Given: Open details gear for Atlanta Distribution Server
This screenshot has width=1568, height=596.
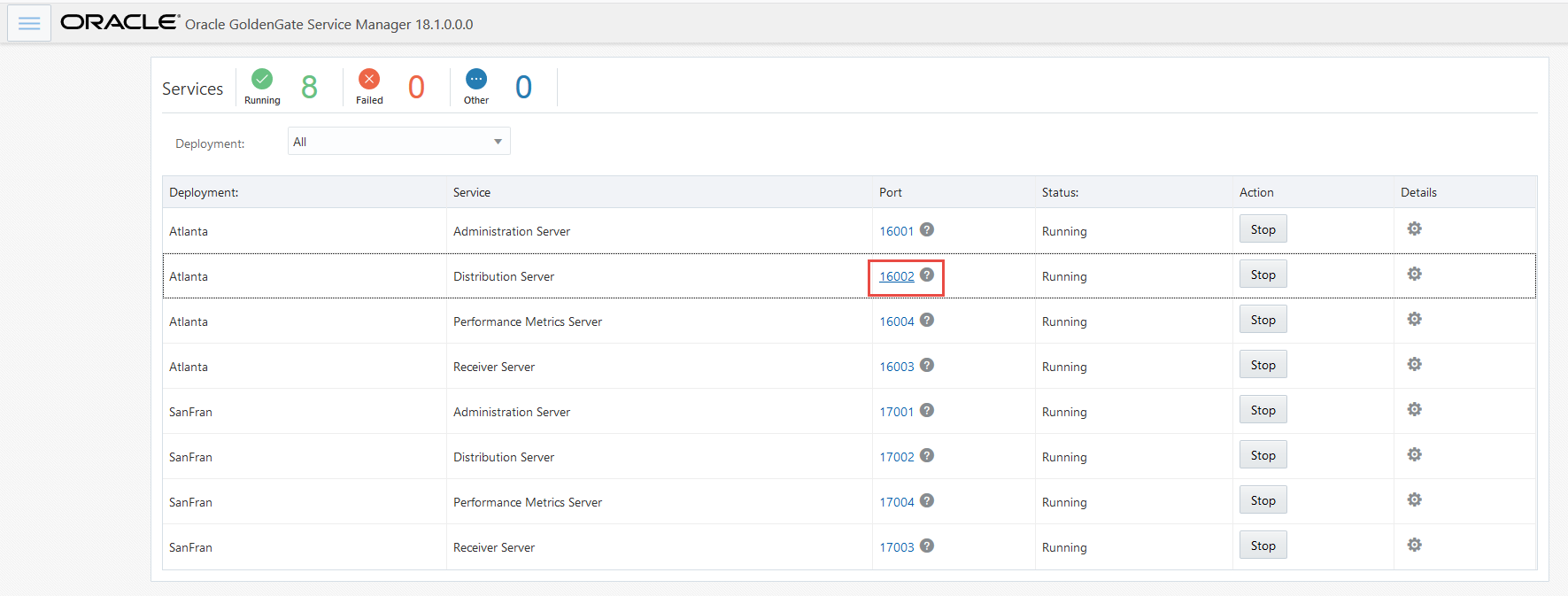Looking at the screenshot, I should pos(1415,274).
